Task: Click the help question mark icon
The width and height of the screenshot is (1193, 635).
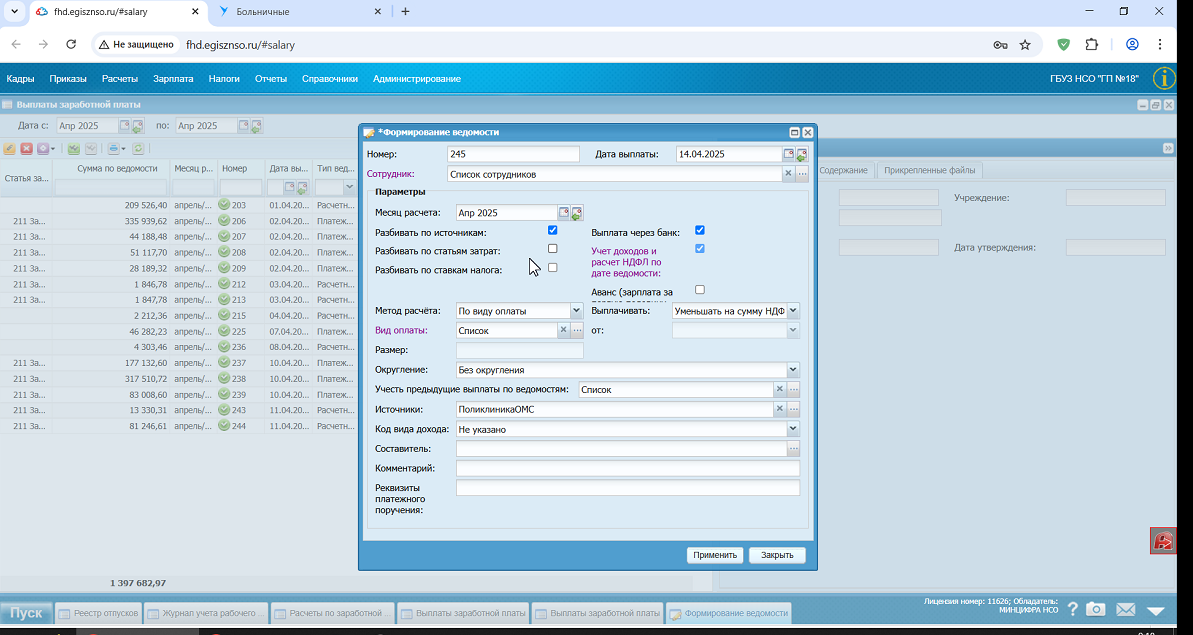Action: [x=1072, y=609]
